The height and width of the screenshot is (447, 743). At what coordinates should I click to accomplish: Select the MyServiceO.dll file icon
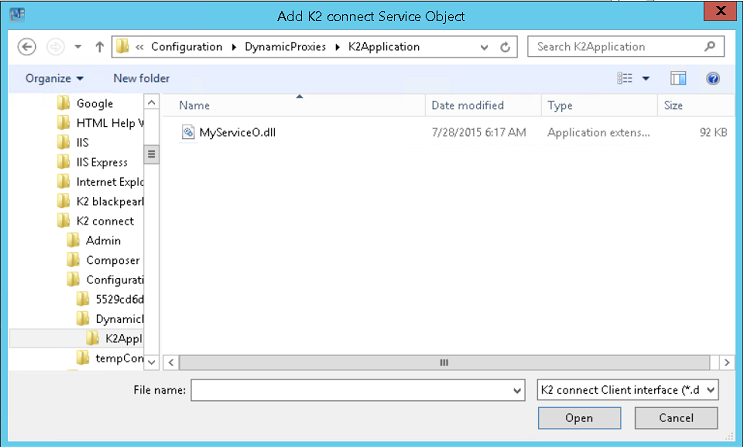[x=188, y=132]
